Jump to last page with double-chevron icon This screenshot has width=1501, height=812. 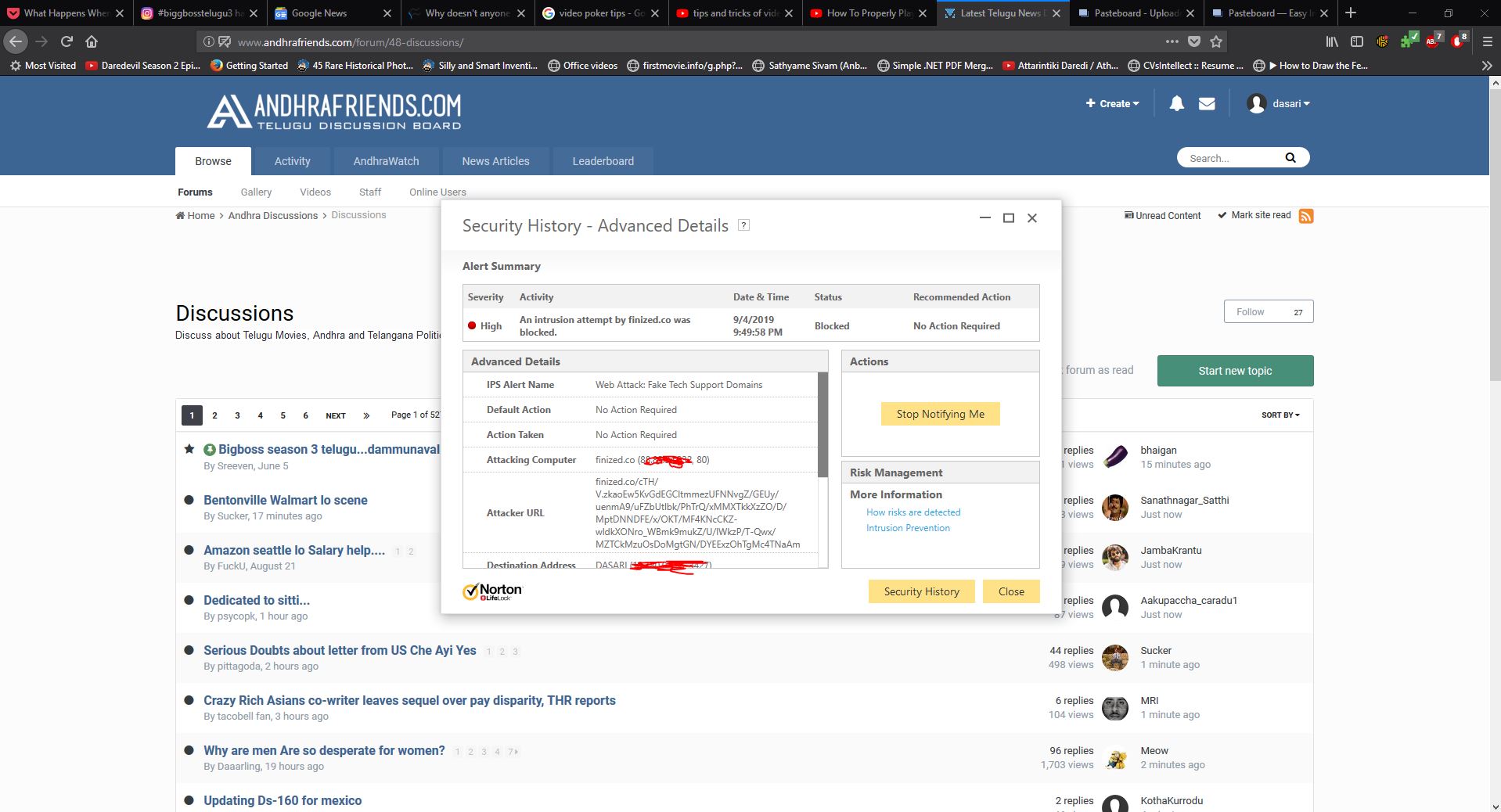366,415
